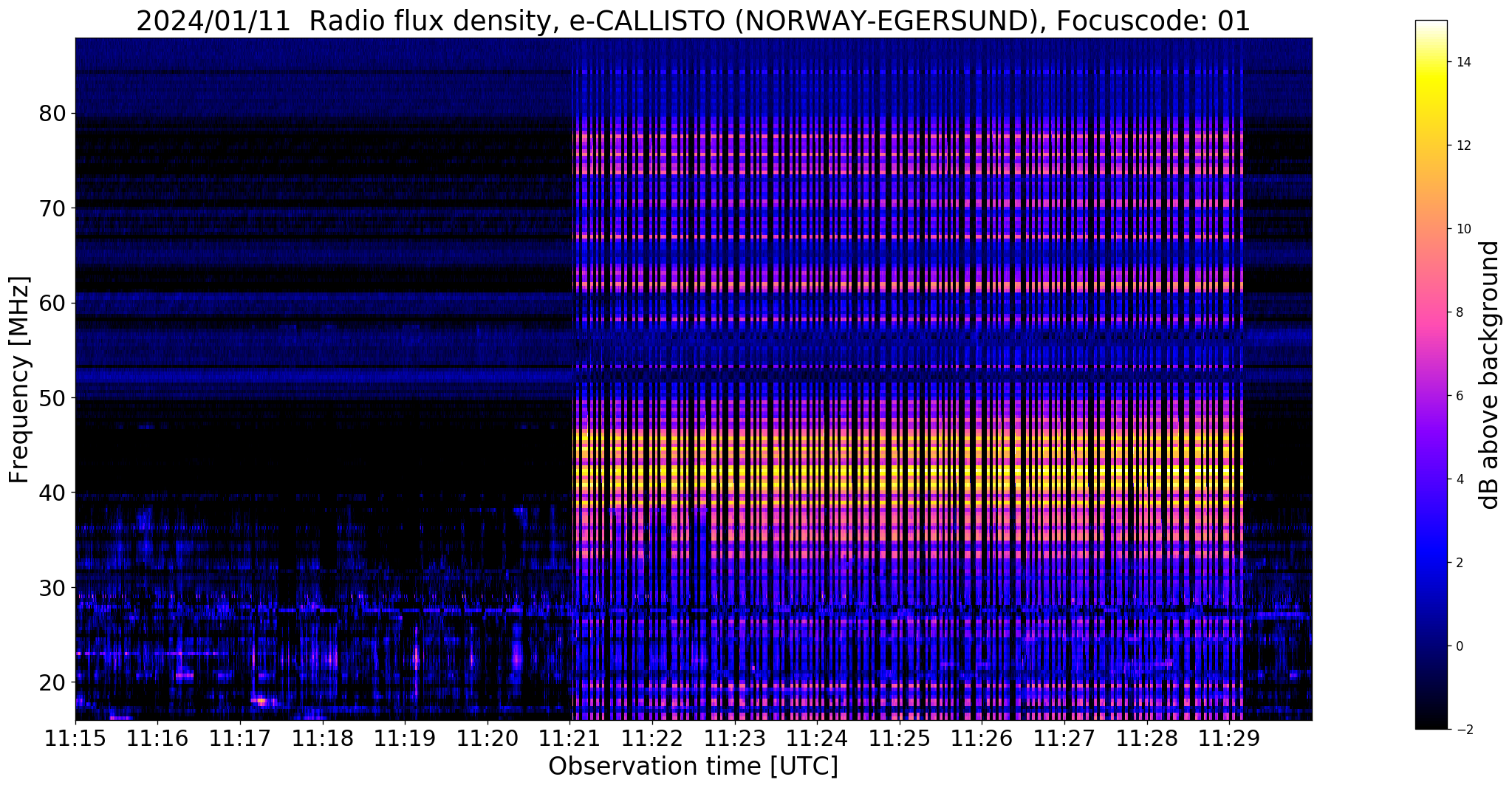Image resolution: width=1512 pixels, height=788 pixels.
Task: Click the colorbar tick value 12
Action: click(1463, 145)
